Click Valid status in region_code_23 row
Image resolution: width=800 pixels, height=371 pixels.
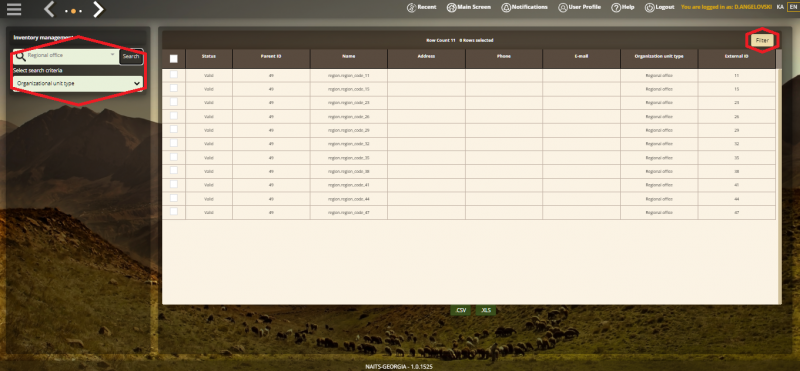209,103
